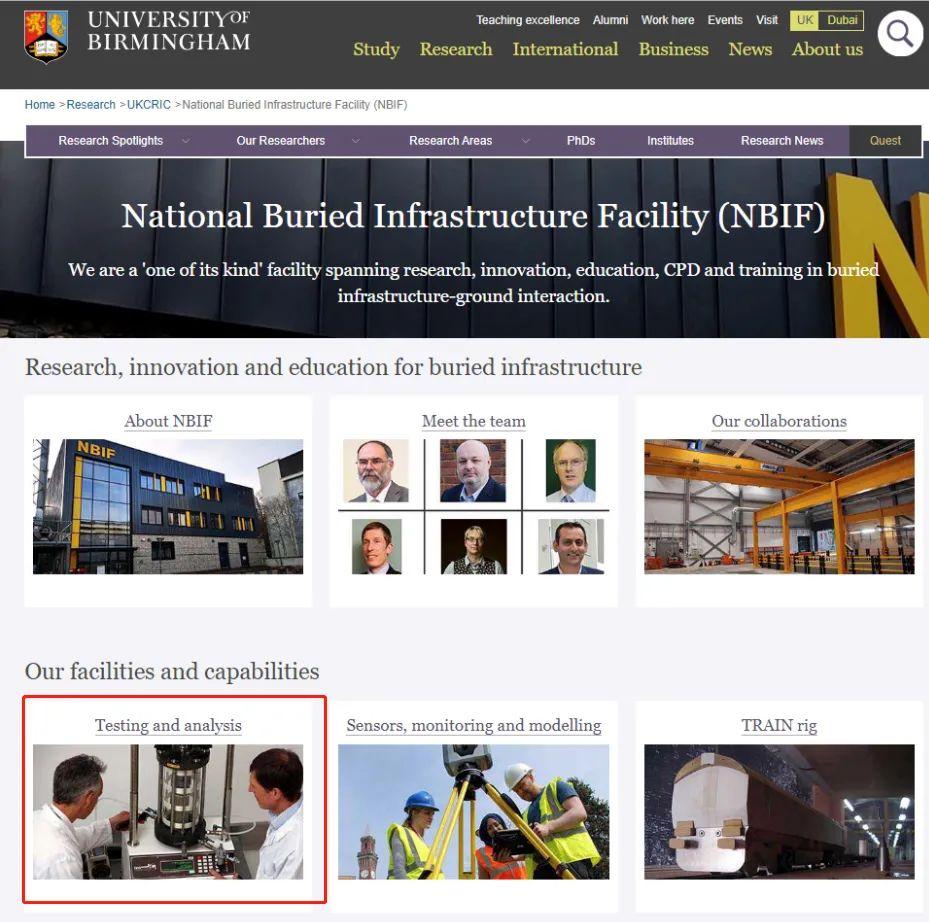Click the surveyors with tripod photo
This screenshot has width=929, height=922.
coord(473,812)
